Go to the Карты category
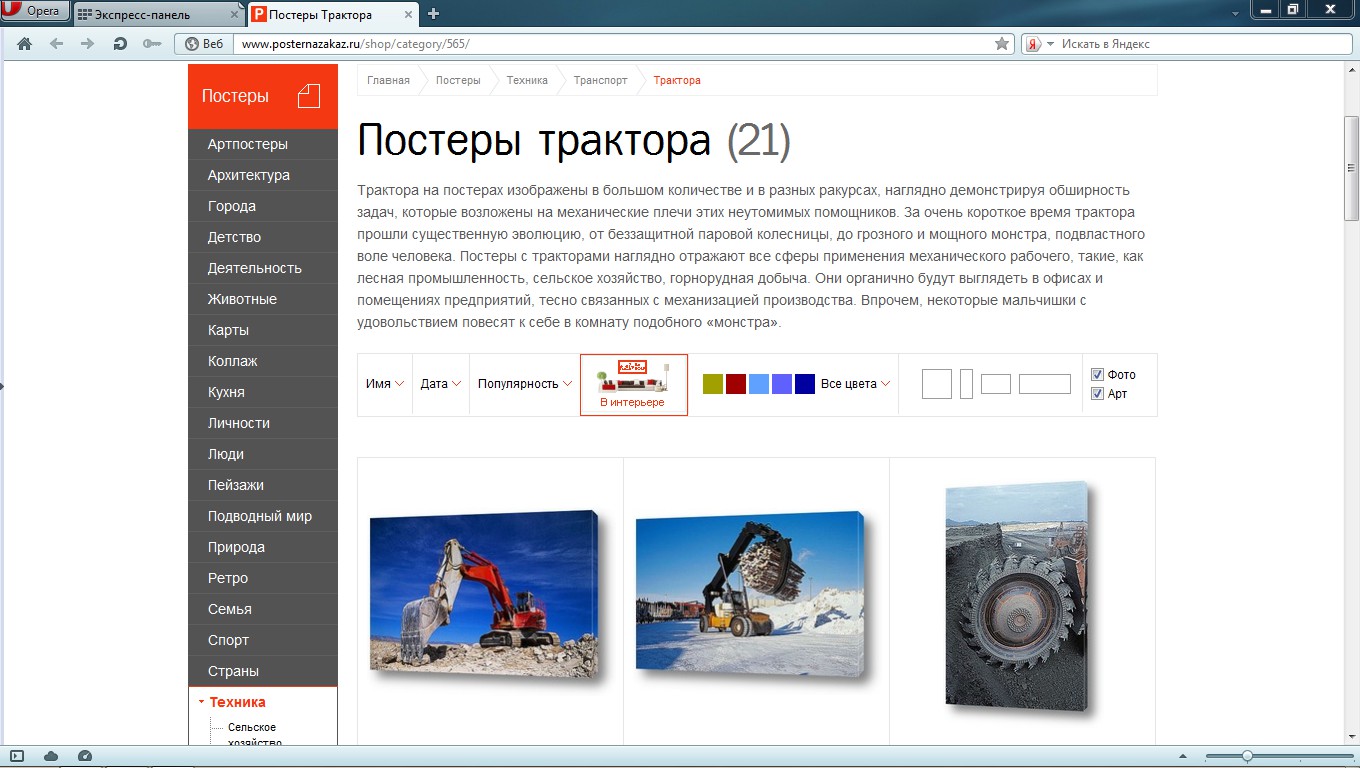 (263, 330)
